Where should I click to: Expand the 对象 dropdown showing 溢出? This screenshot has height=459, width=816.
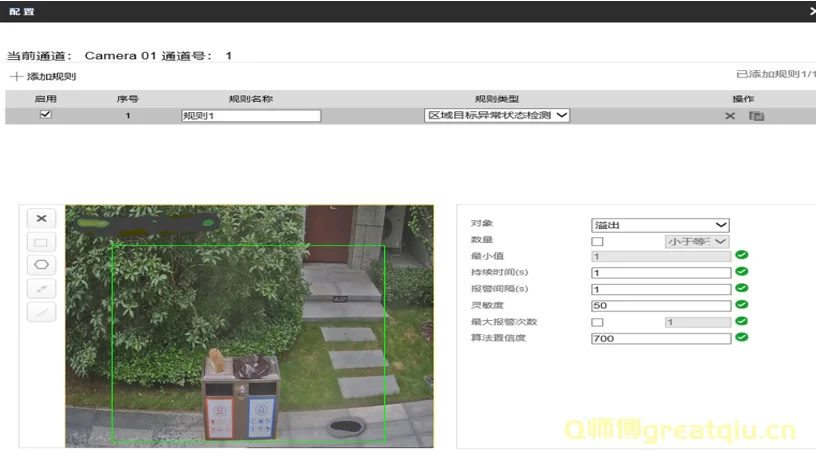coord(660,225)
